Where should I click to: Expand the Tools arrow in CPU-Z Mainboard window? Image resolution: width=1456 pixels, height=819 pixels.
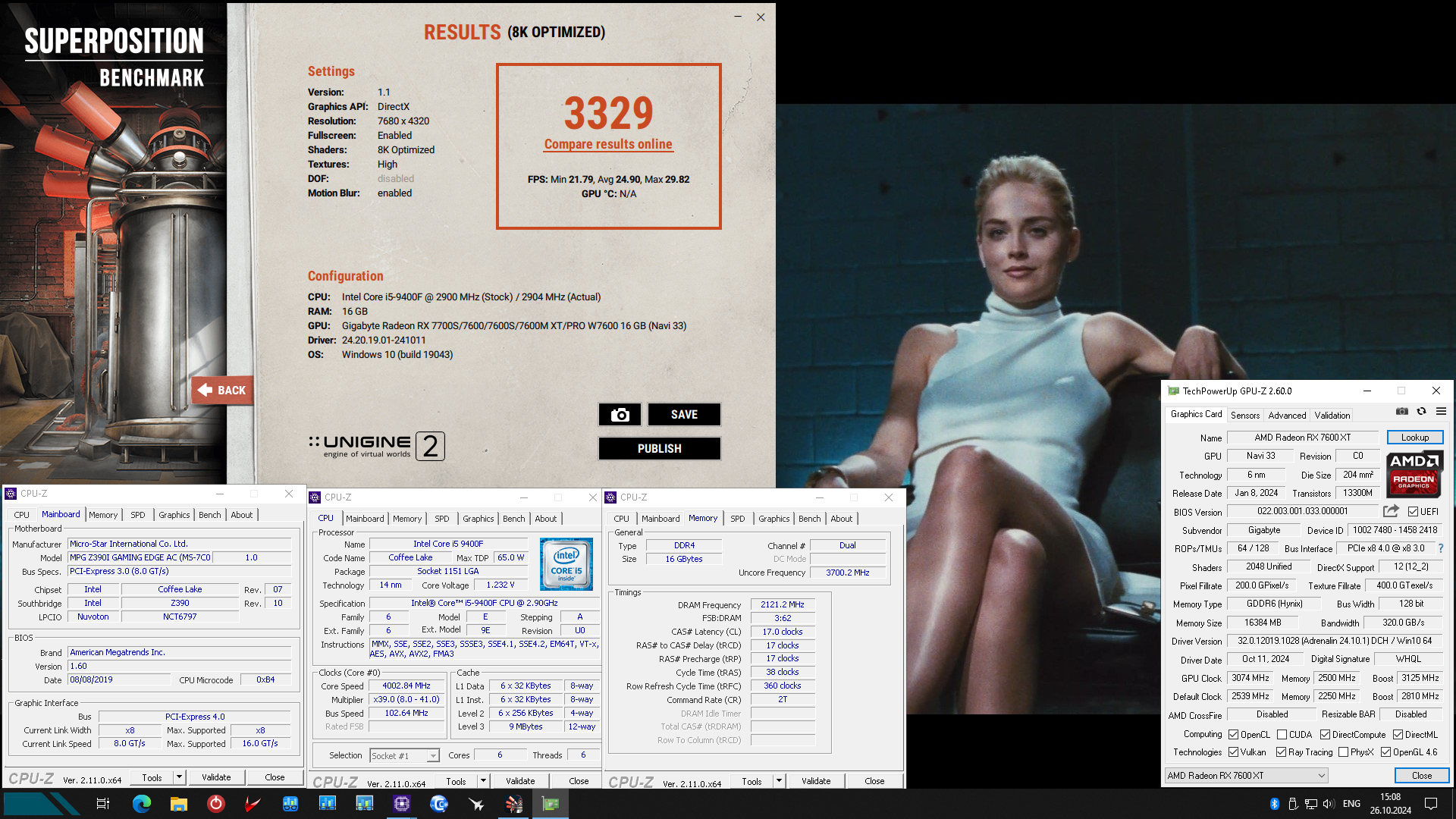click(179, 777)
